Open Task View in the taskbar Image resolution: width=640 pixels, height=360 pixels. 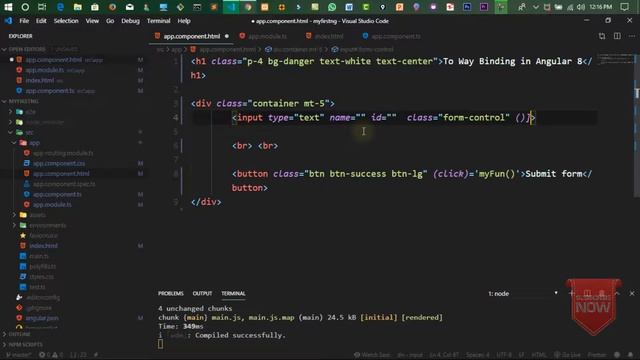(42, 7)
